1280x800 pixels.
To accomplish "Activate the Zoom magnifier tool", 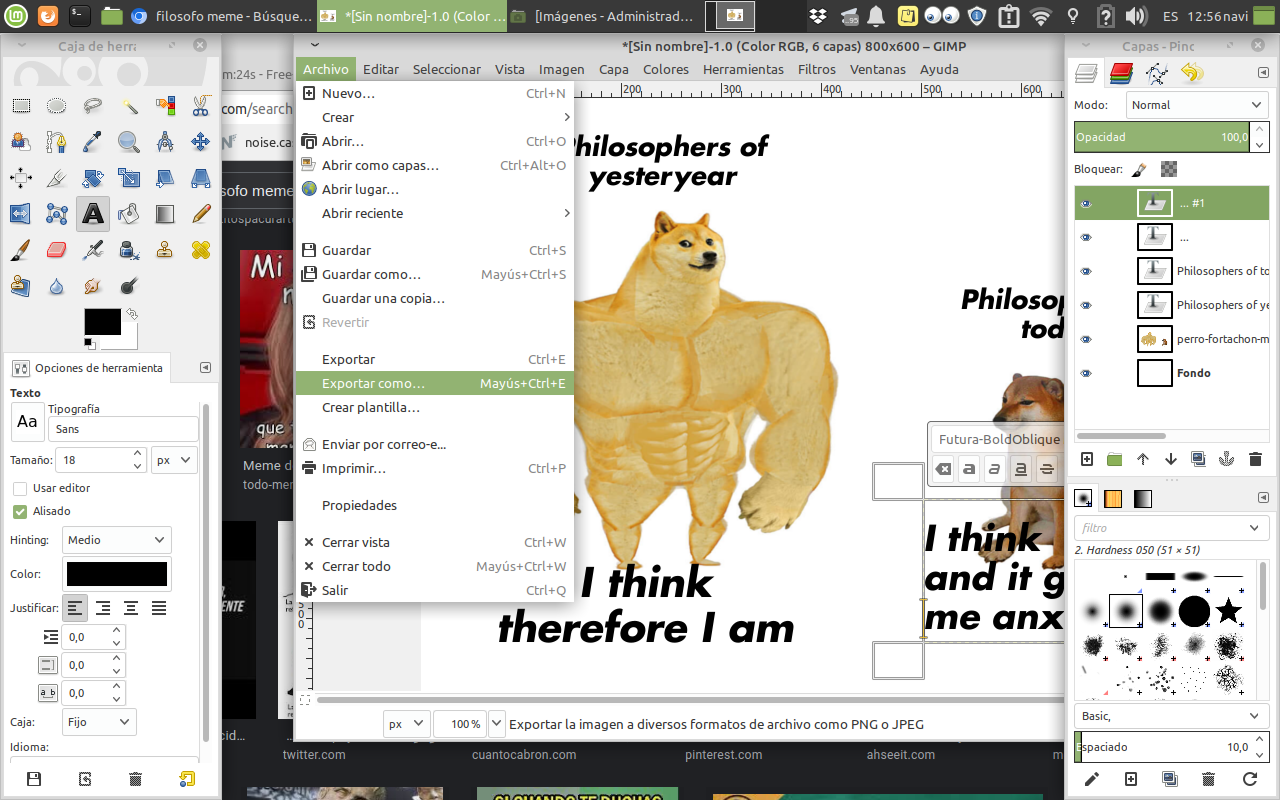I will pyautogui.click(x=129, y=142).
